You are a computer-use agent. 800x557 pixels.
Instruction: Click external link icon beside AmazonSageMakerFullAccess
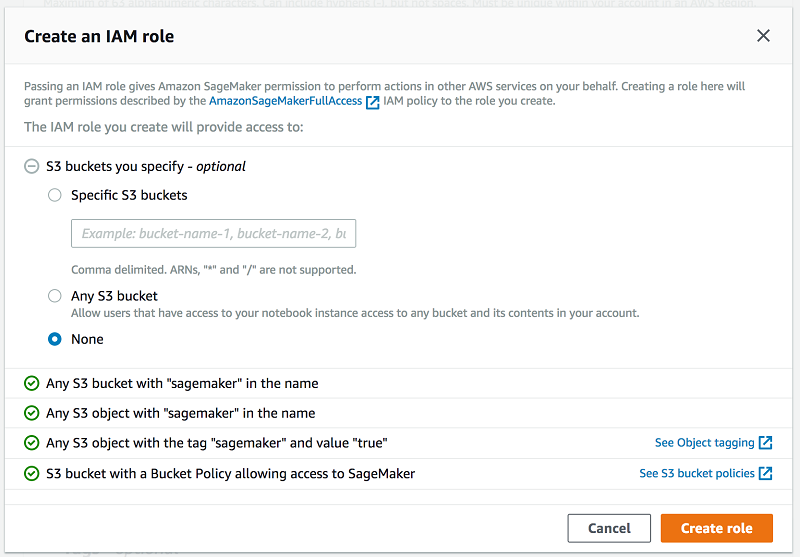[x=373, y=102]
